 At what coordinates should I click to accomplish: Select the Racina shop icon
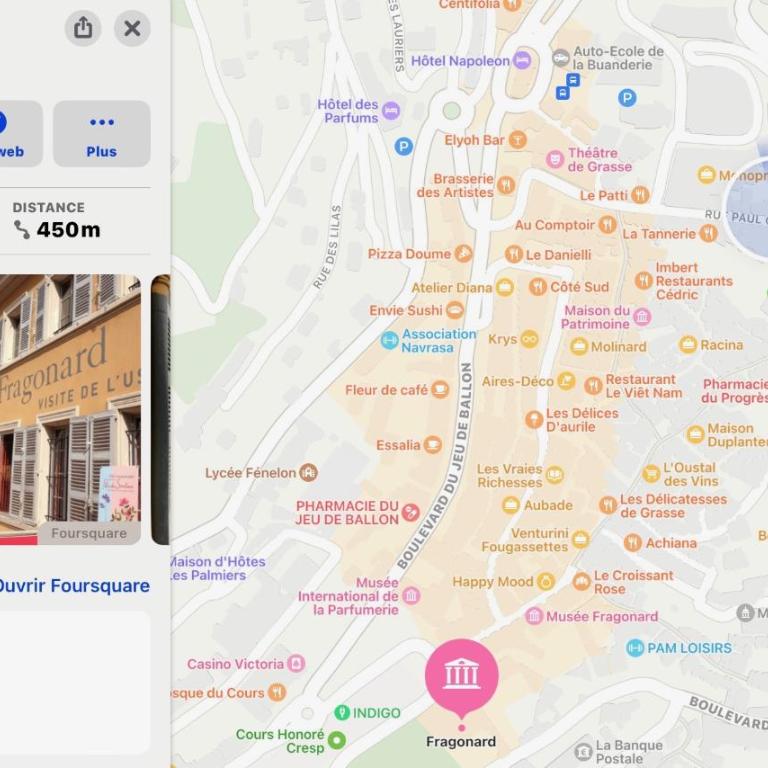point(688,345)
